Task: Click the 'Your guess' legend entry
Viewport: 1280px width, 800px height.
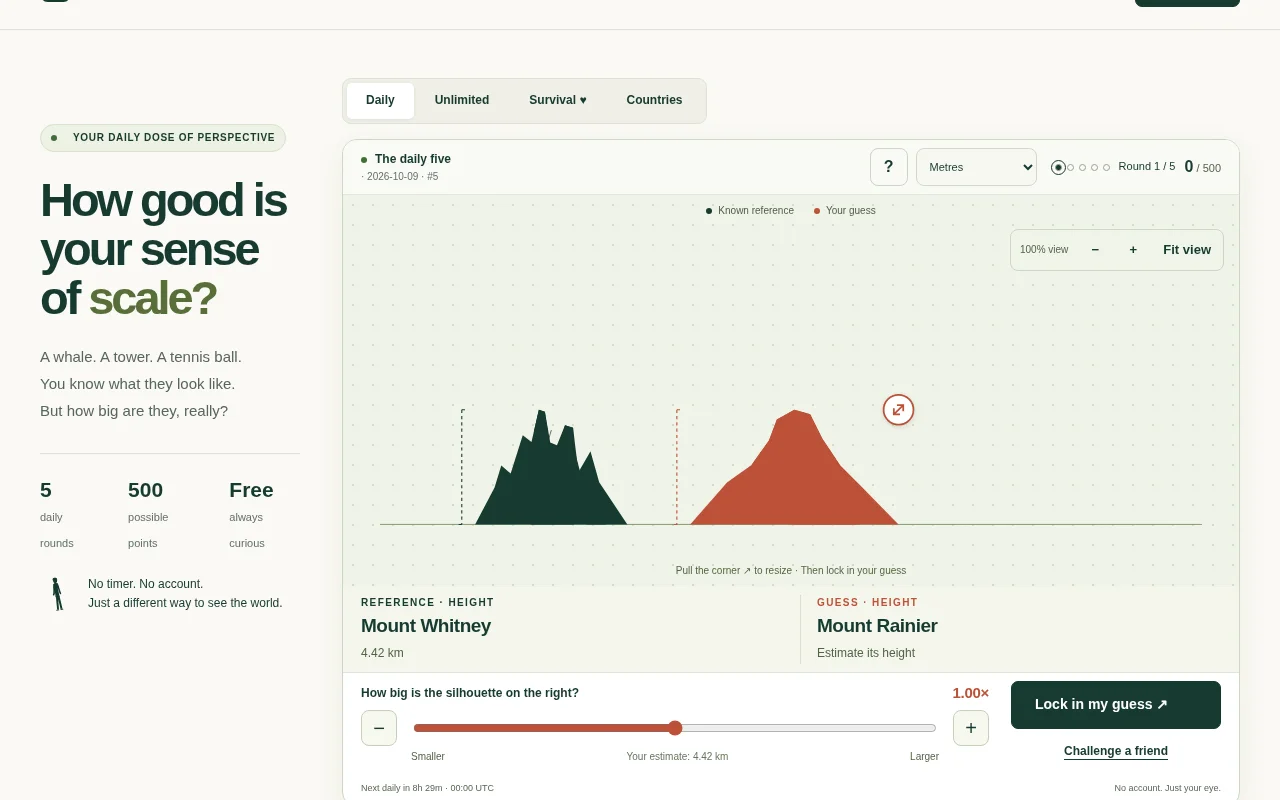Action: 845,211
